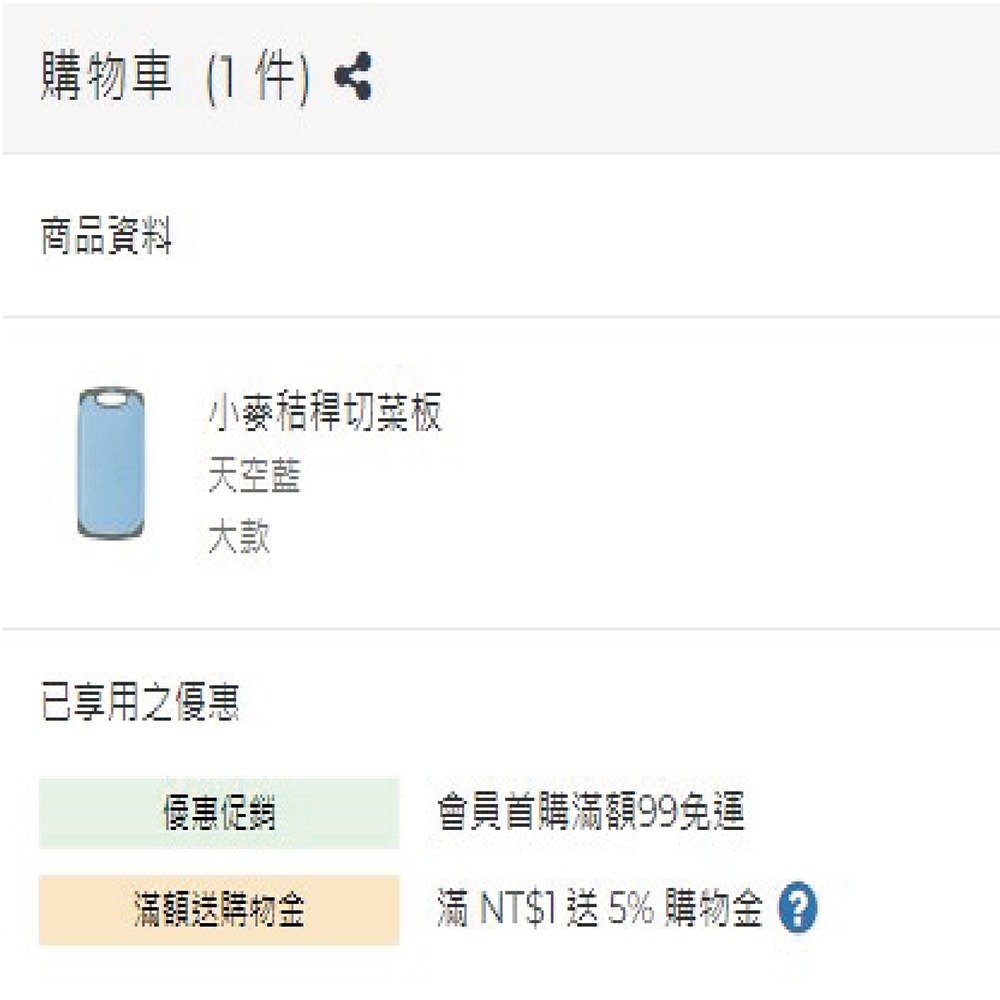Screen dimensions: 1000x1000
Task: Open the blue question mark help icon
Action: tap(797, 909)
